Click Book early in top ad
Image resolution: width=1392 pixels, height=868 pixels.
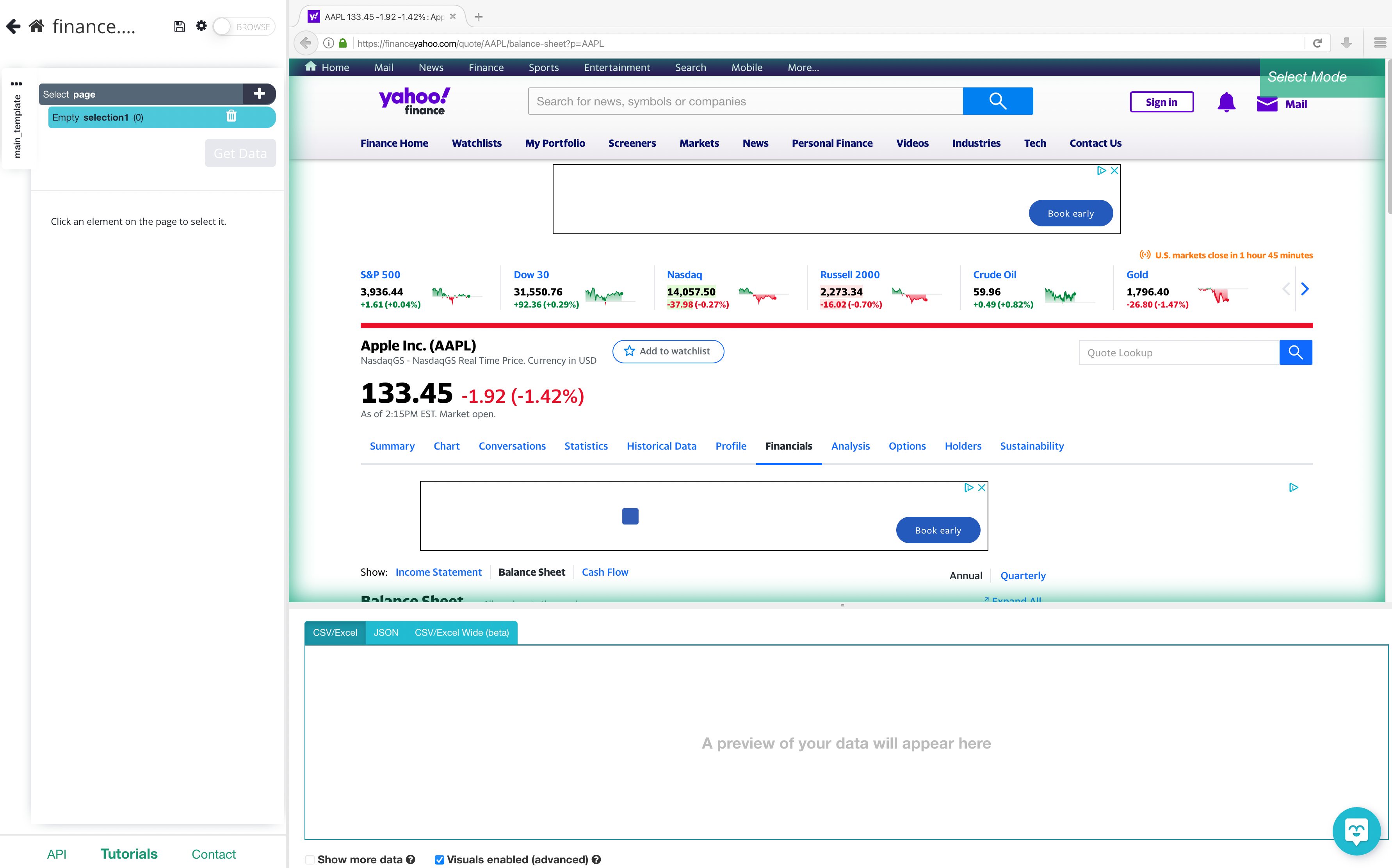tap(1071, 213)
